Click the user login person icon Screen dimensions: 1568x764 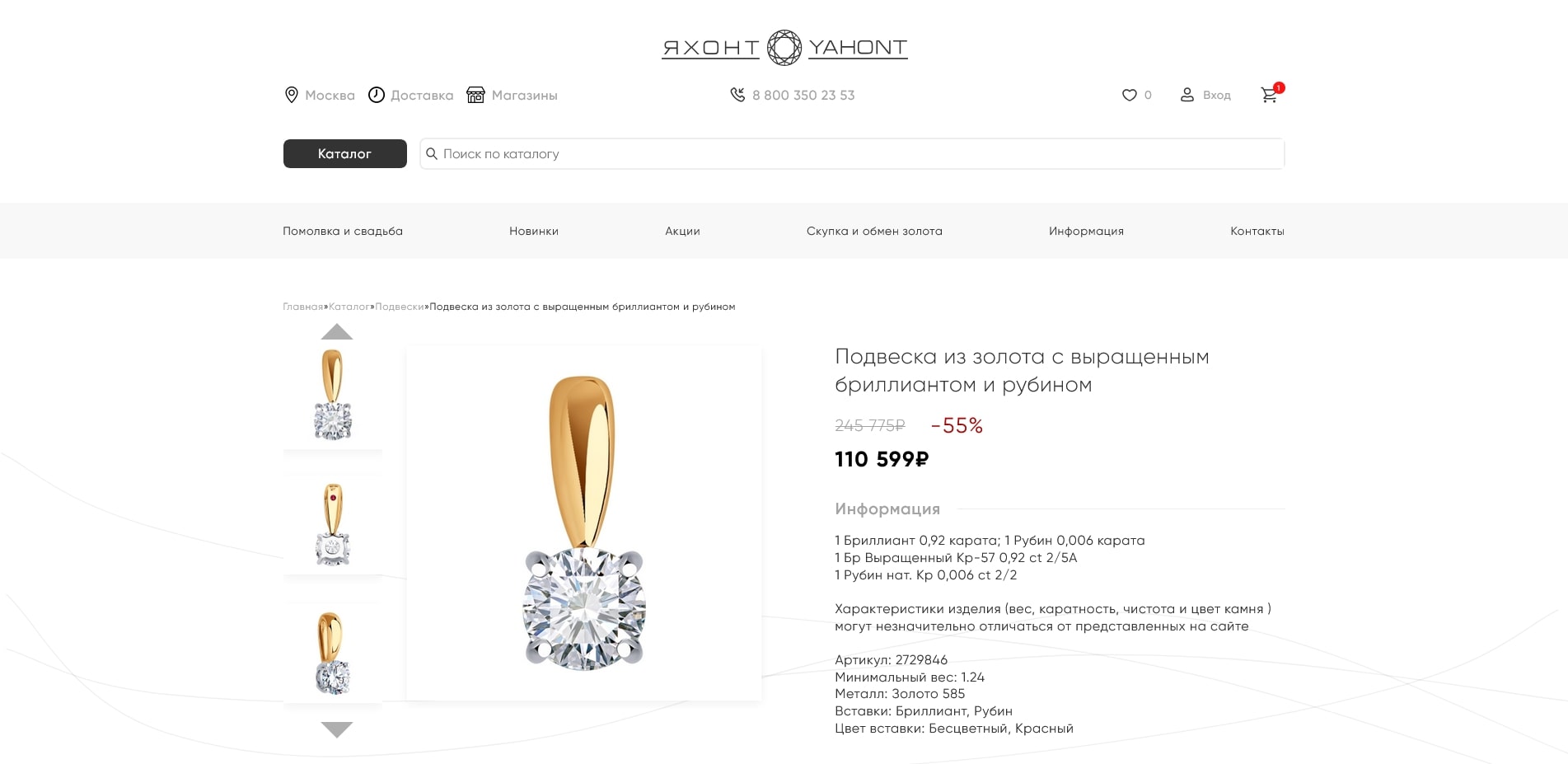click(1187, 95)
